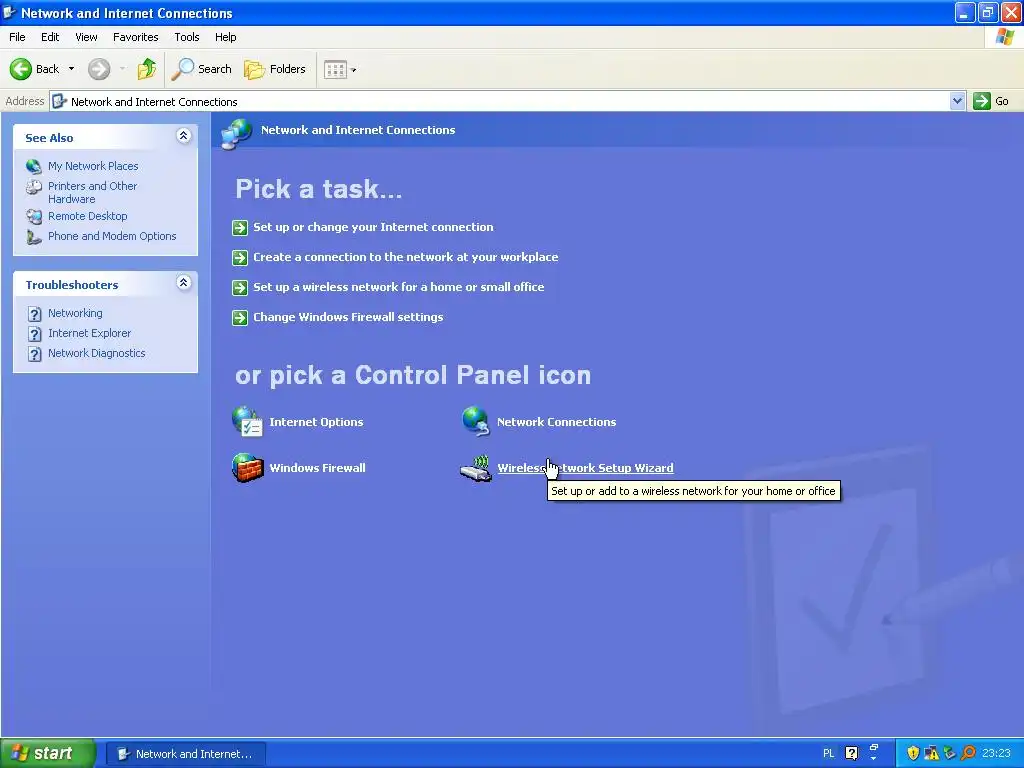Click Wireless Network Setup Wizard text link
Screen dimensions: 1024x768
(x=585, y=468)
